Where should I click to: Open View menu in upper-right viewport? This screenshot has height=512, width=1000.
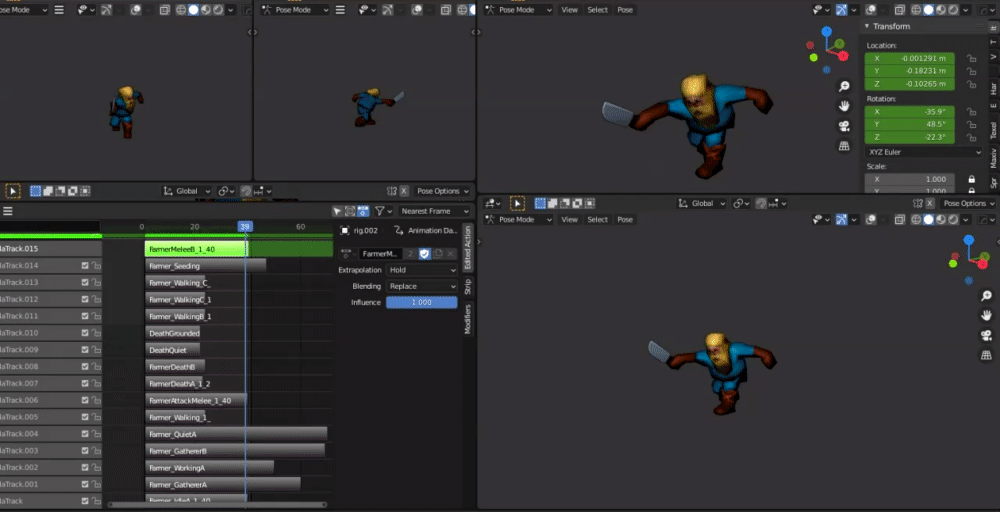click(570, 10)
